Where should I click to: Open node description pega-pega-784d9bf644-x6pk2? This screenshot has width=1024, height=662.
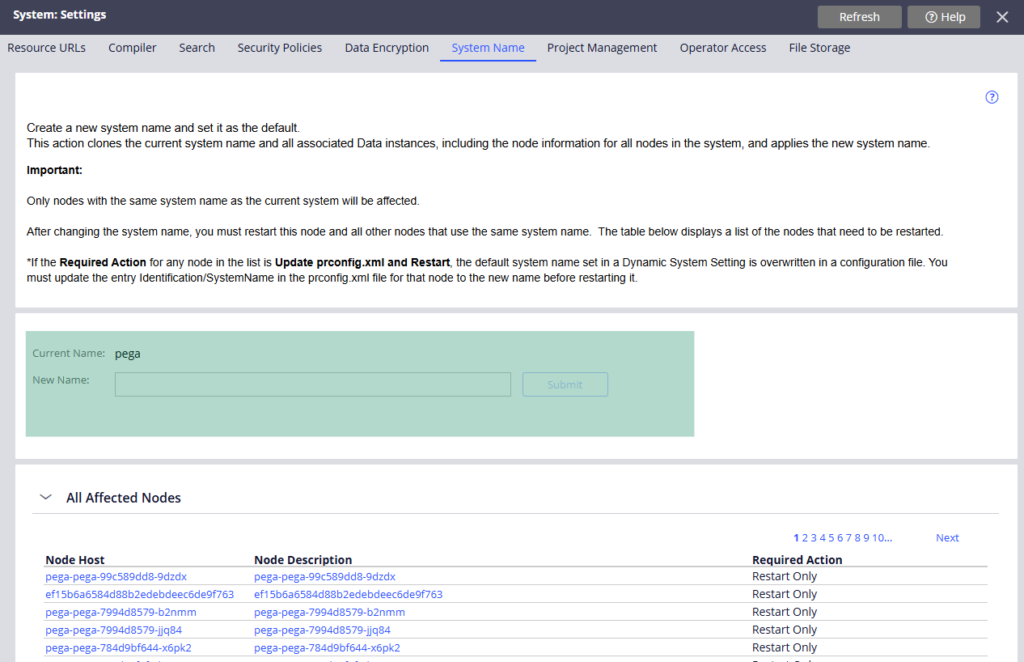tap(327, 648)
